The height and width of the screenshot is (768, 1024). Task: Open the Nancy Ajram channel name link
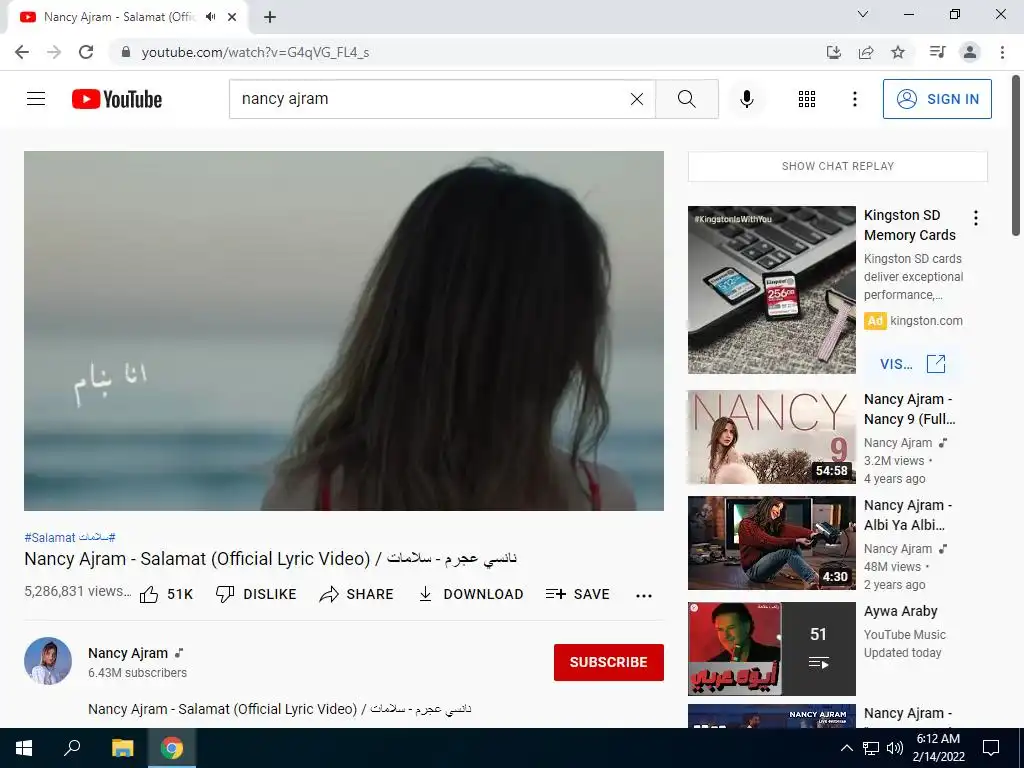(x=128, y=653)
